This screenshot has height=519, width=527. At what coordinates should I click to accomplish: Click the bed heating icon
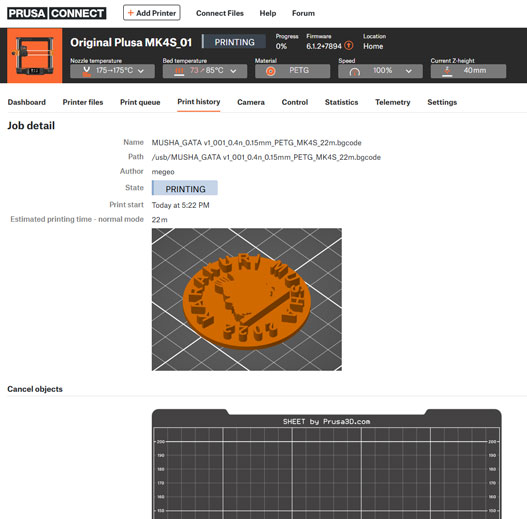coord(179,71)
